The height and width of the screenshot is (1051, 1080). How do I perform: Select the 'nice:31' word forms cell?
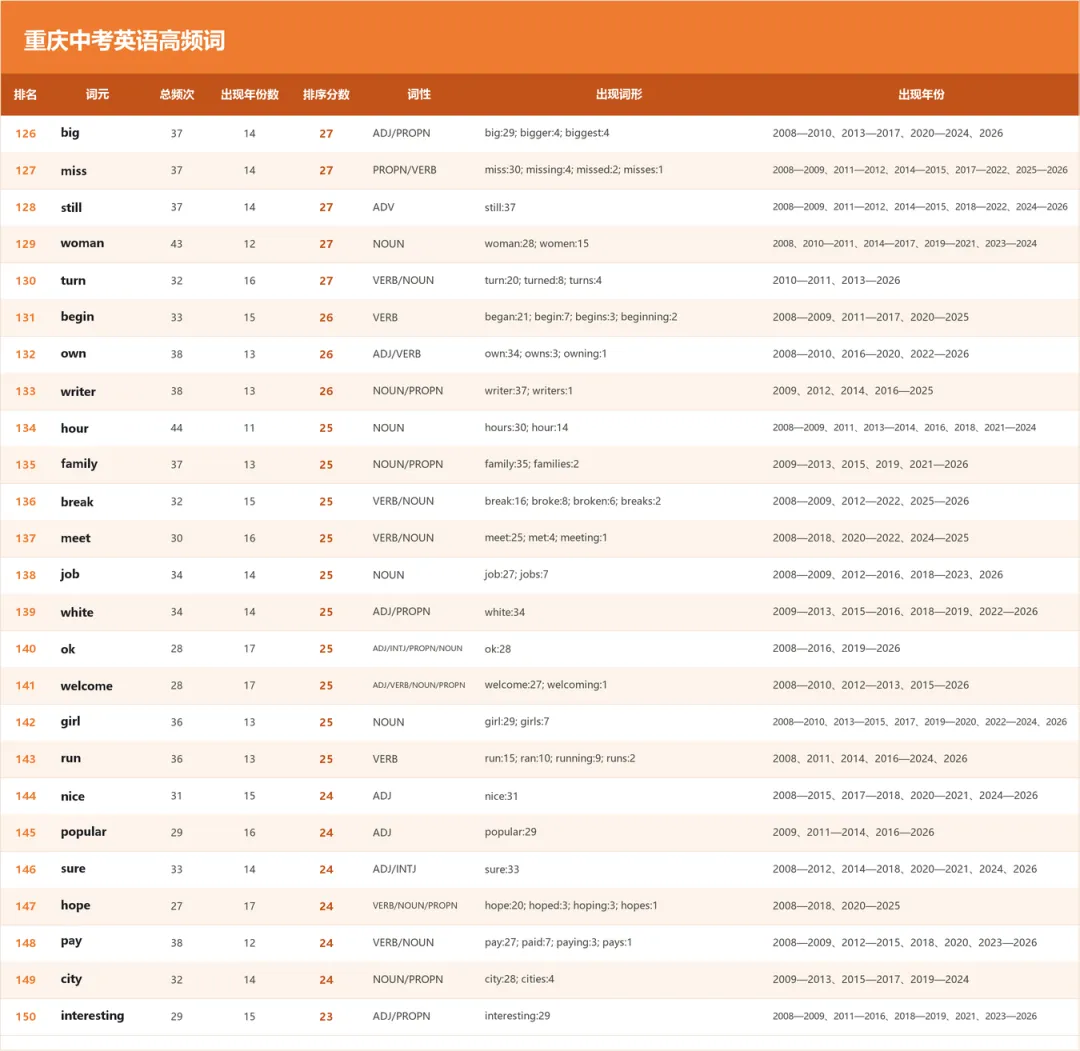point(501,796)
